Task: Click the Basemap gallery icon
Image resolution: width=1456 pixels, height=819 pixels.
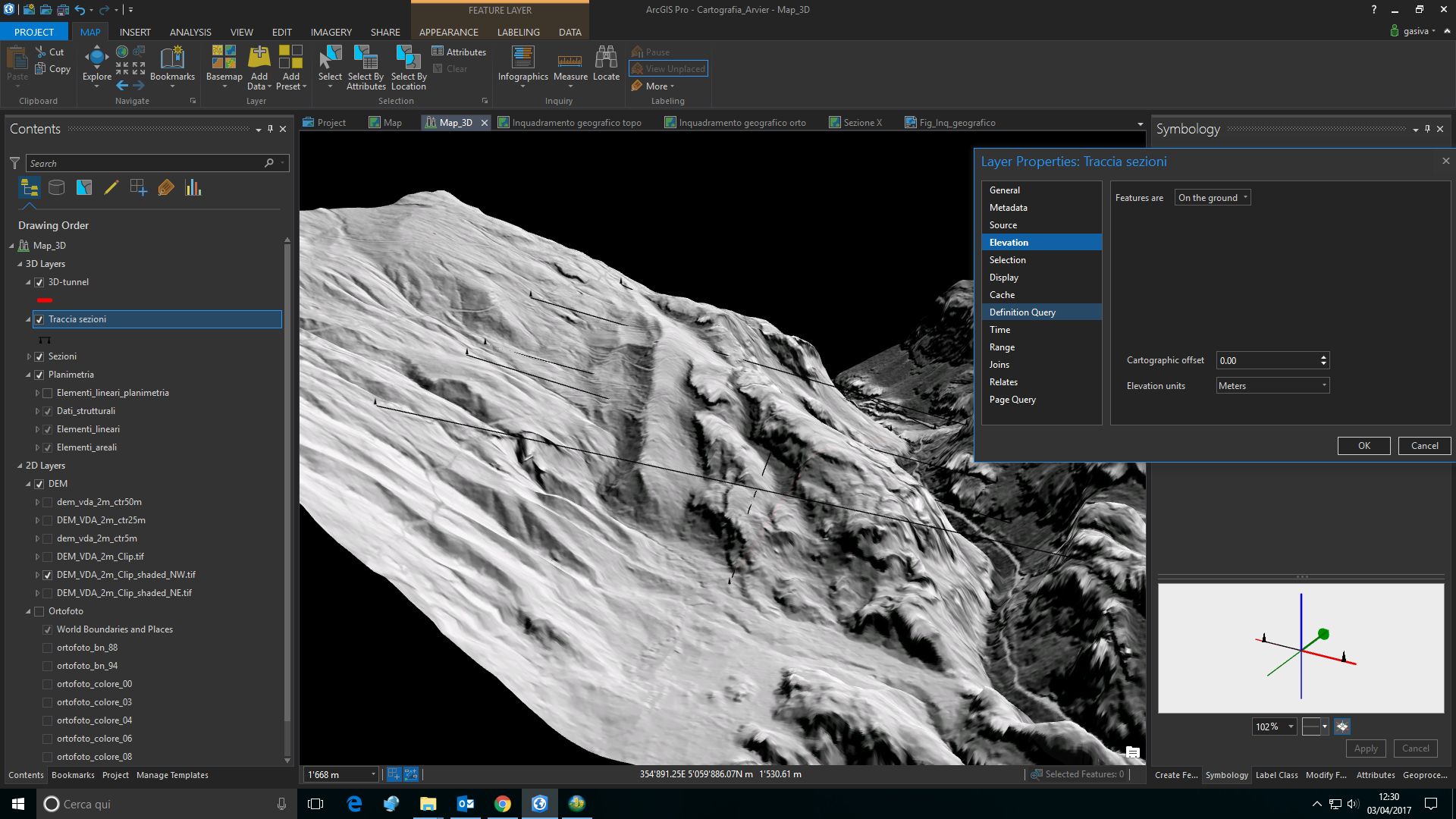Action: pos(224,58)
